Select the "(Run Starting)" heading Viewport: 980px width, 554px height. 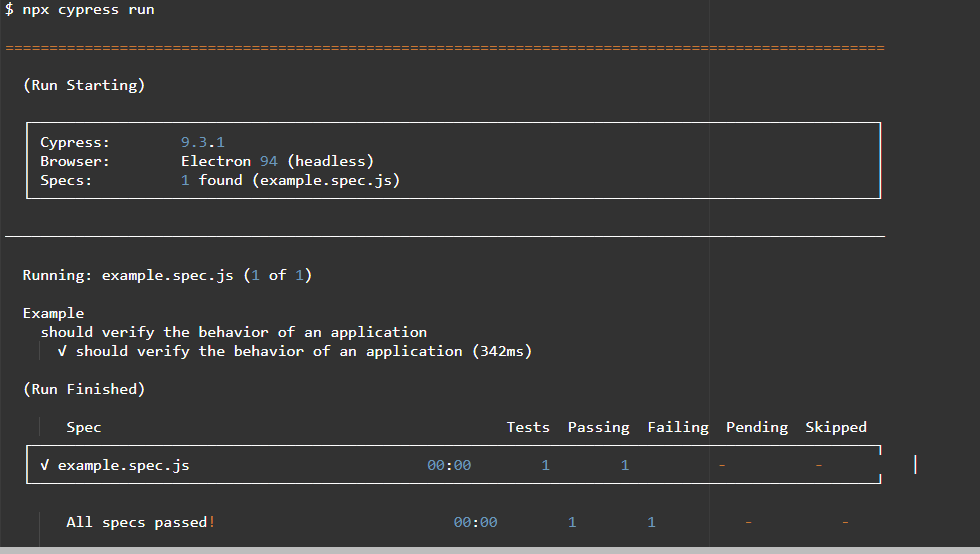coord(84,86)
